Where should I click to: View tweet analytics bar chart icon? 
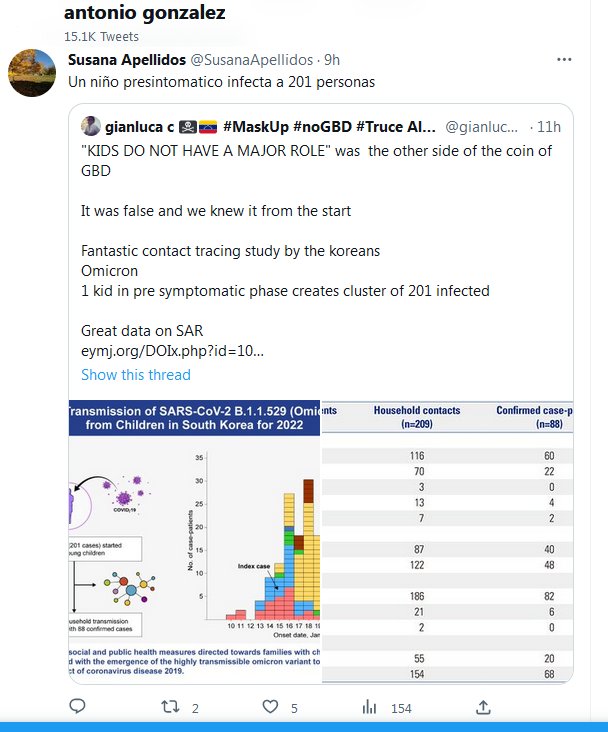[369, 707]
